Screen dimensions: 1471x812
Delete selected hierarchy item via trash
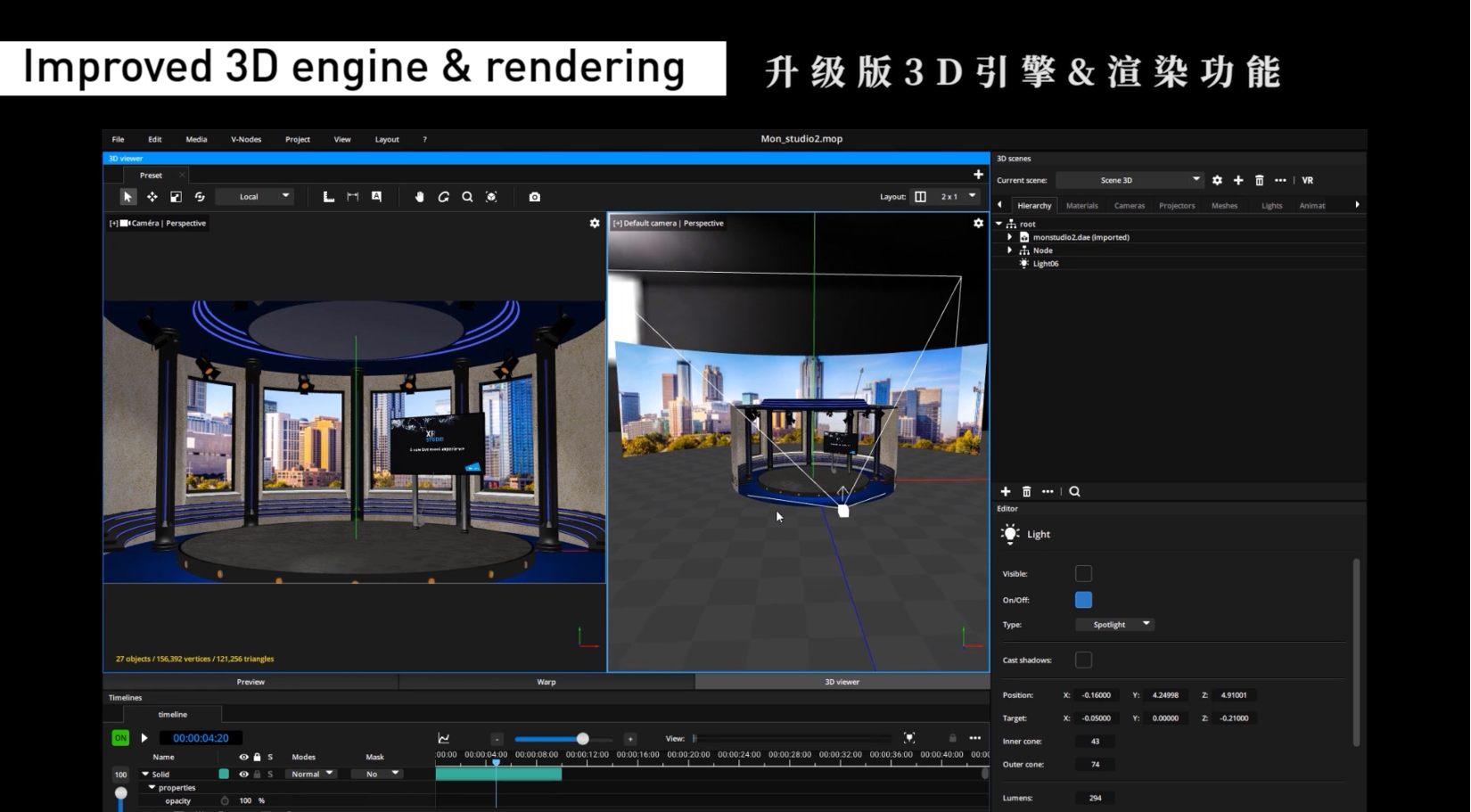point(1026,492)
